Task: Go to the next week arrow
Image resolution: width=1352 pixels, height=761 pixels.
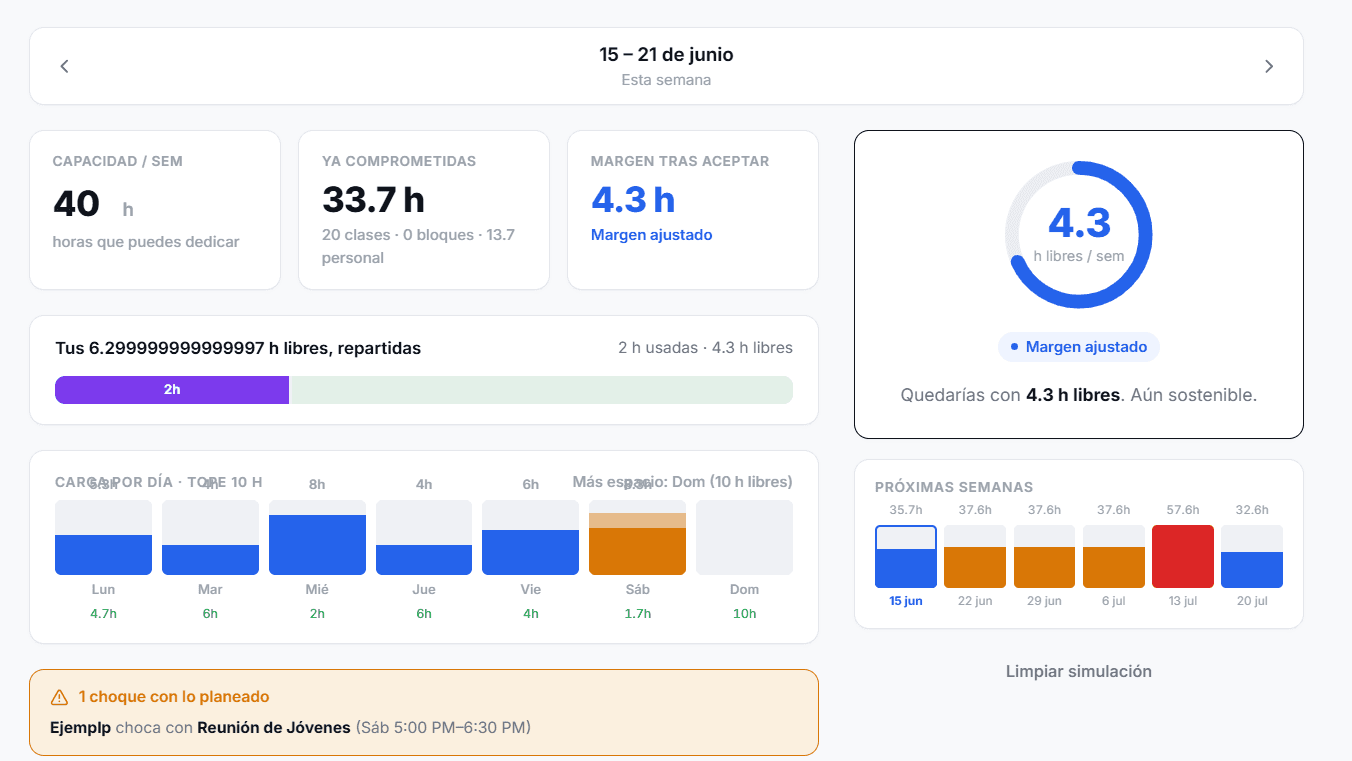Action: [x=1269, y=66]
